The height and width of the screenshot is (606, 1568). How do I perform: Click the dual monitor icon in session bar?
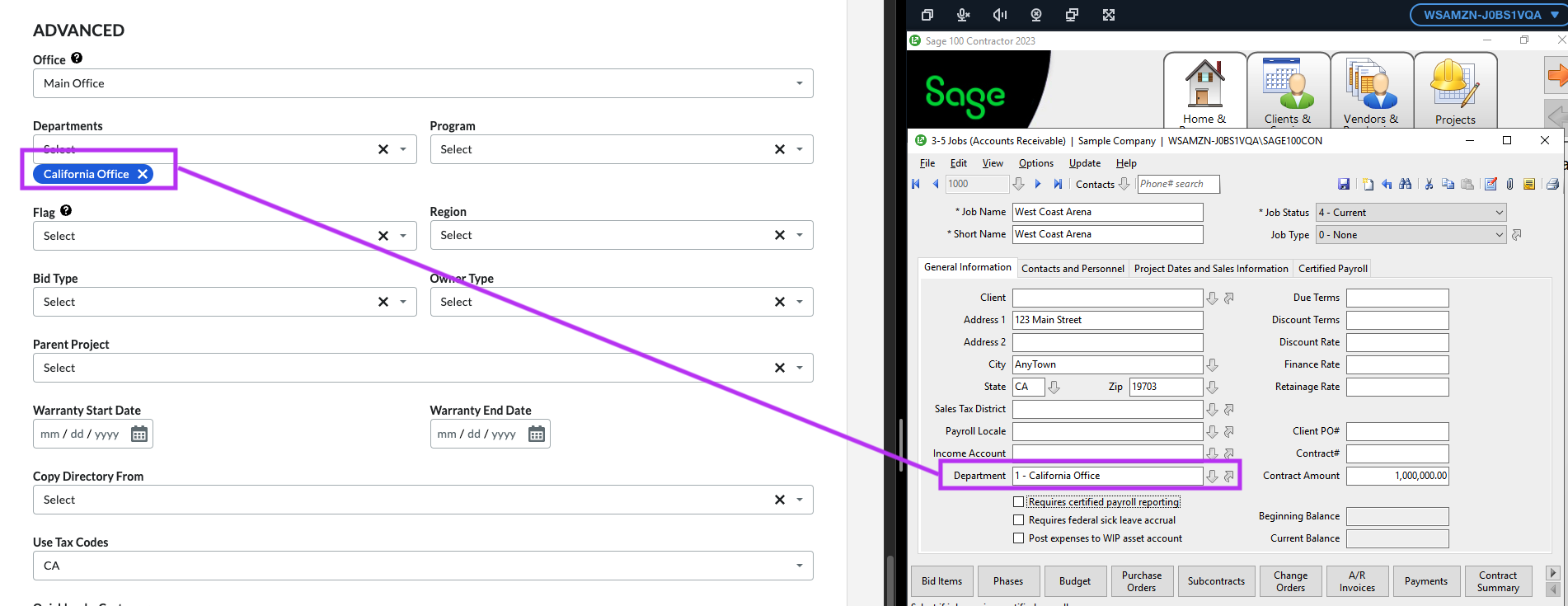point(1072,15)
